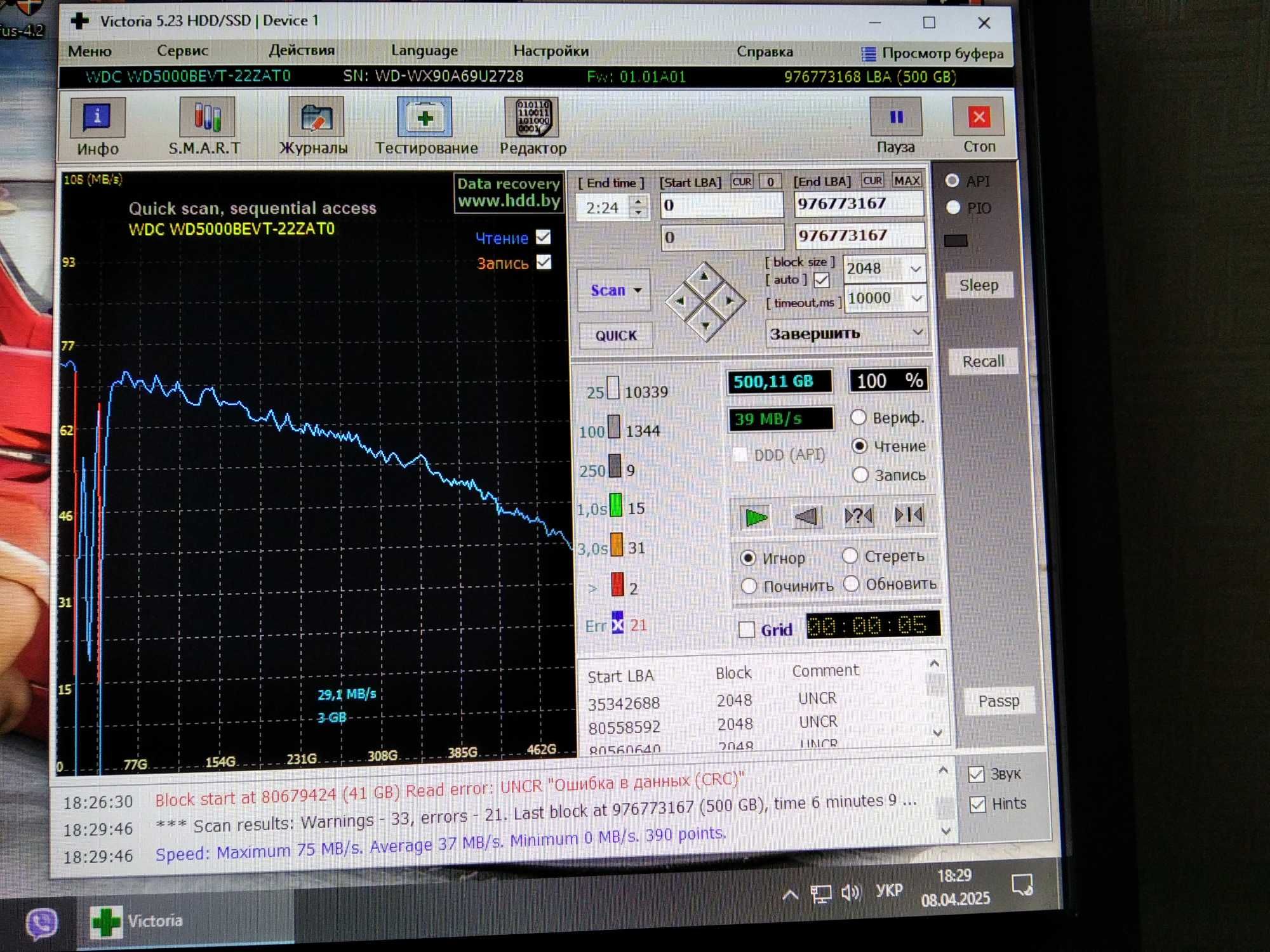Click the MAX button for End LBA
The width and height of the screenshot is (1270, 952).
(907, 181)
